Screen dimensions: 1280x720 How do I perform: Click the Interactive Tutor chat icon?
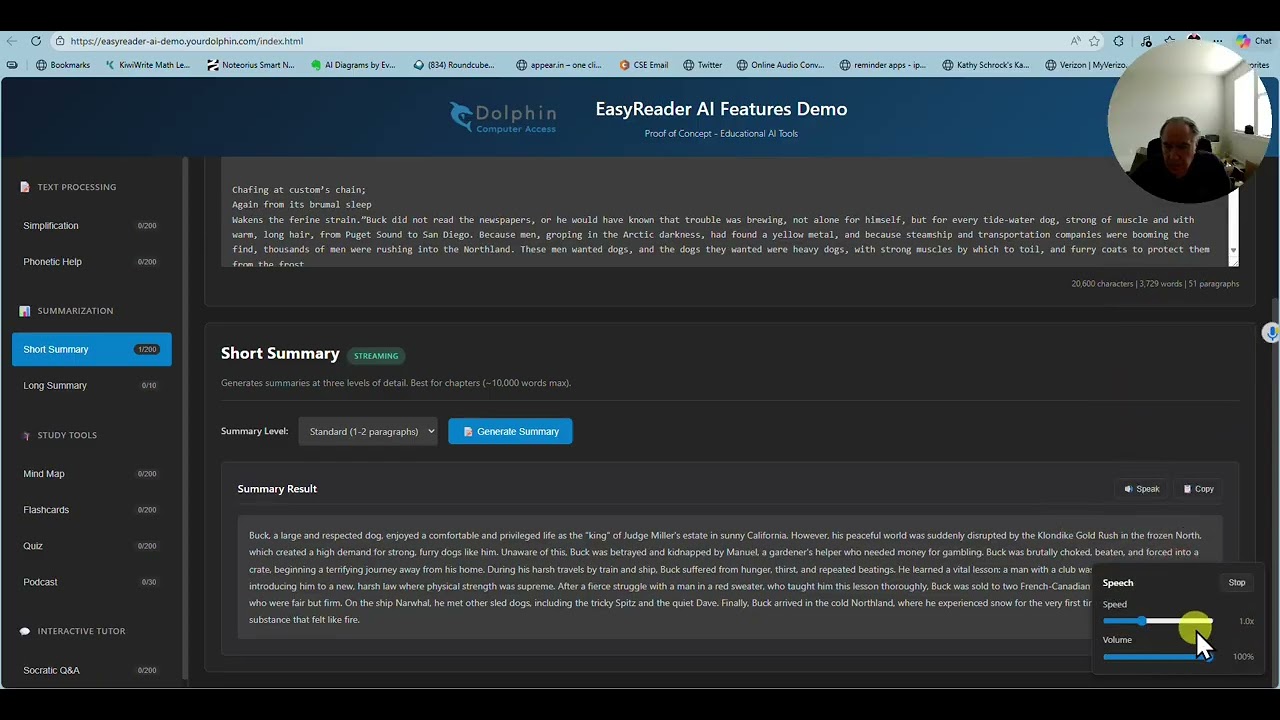click(25, 631)
